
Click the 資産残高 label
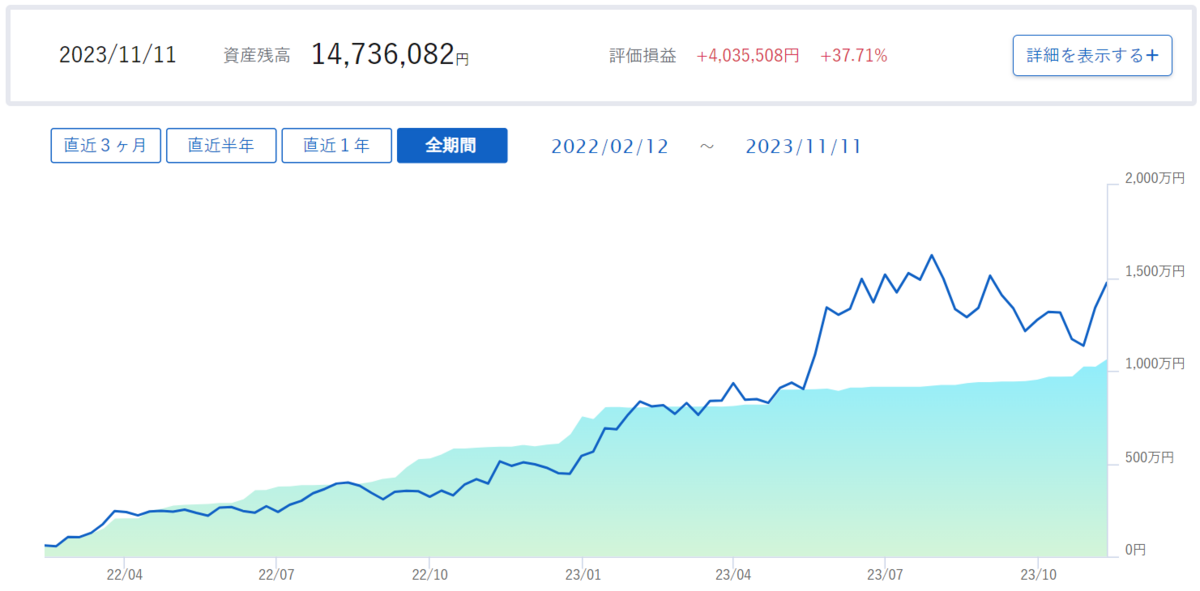[x=257, y=56]
